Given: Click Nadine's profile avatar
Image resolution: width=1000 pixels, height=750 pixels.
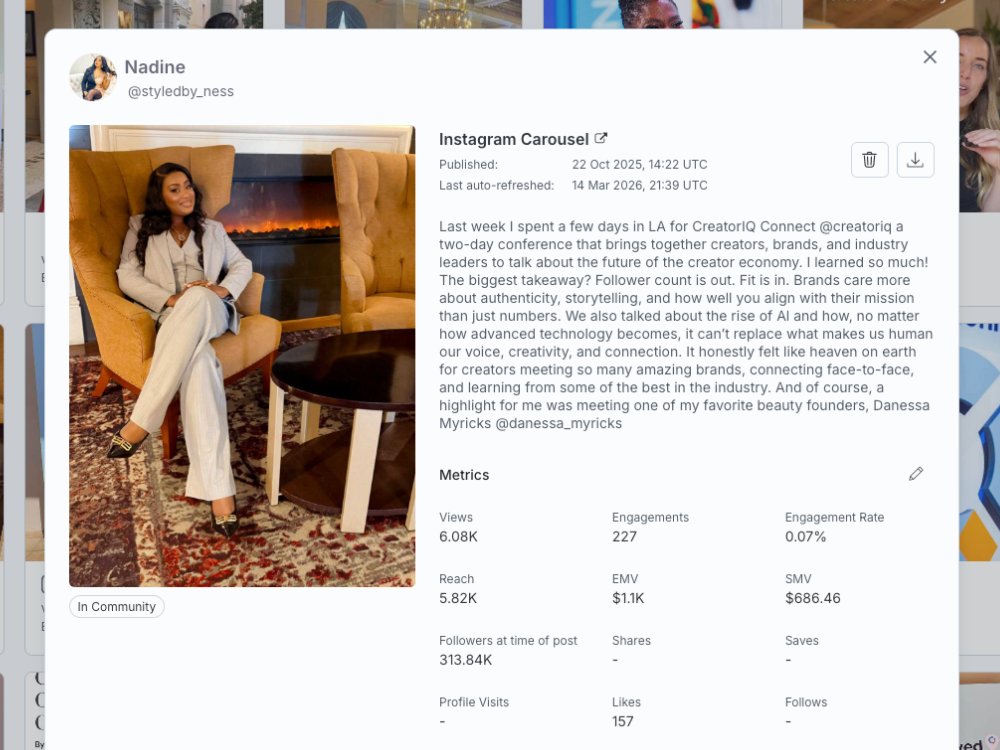Looking at the screenshot, I should pyautogui.click(x=93, y=77).
